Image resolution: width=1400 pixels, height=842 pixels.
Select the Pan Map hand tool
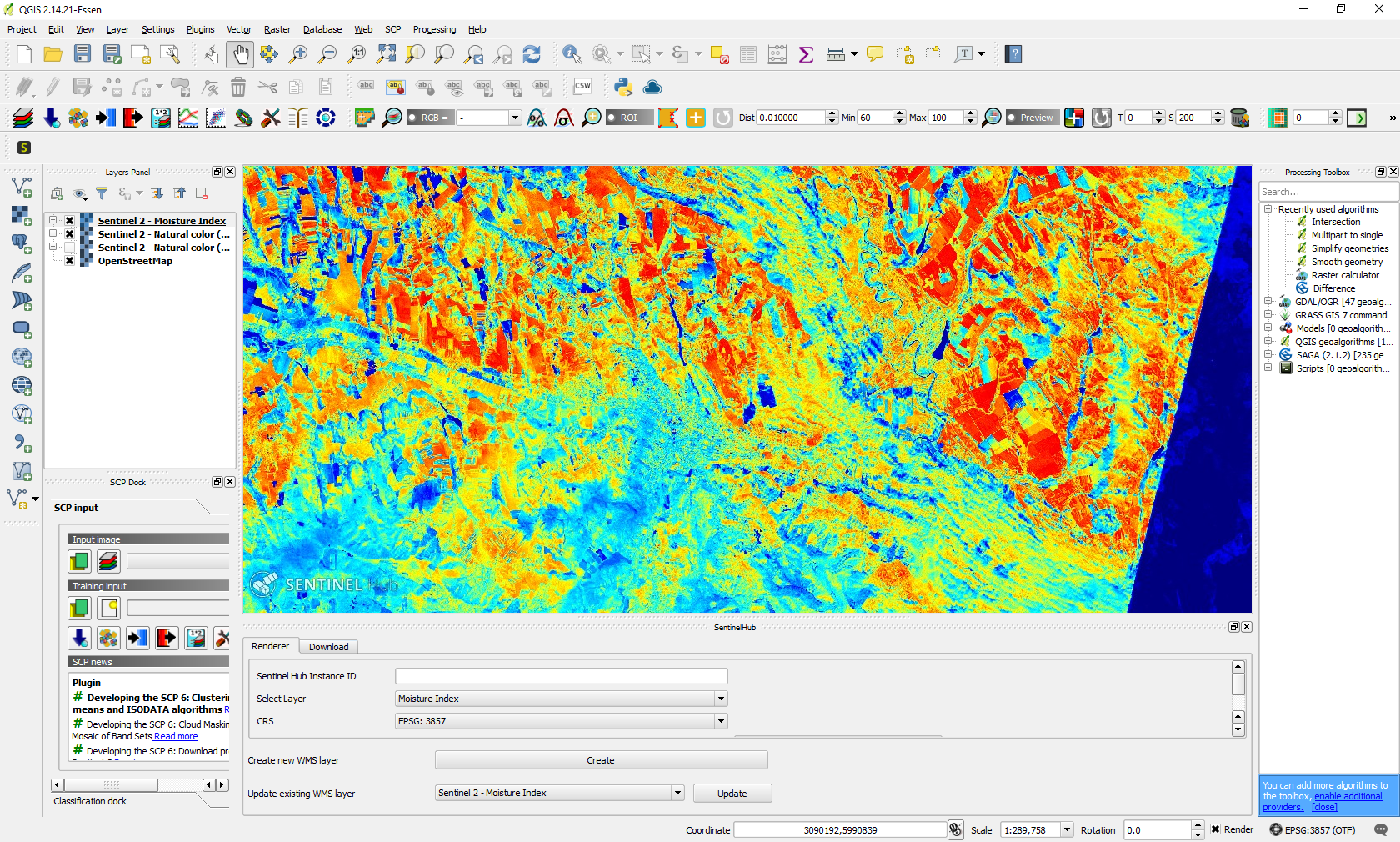(x=240, y=55)
